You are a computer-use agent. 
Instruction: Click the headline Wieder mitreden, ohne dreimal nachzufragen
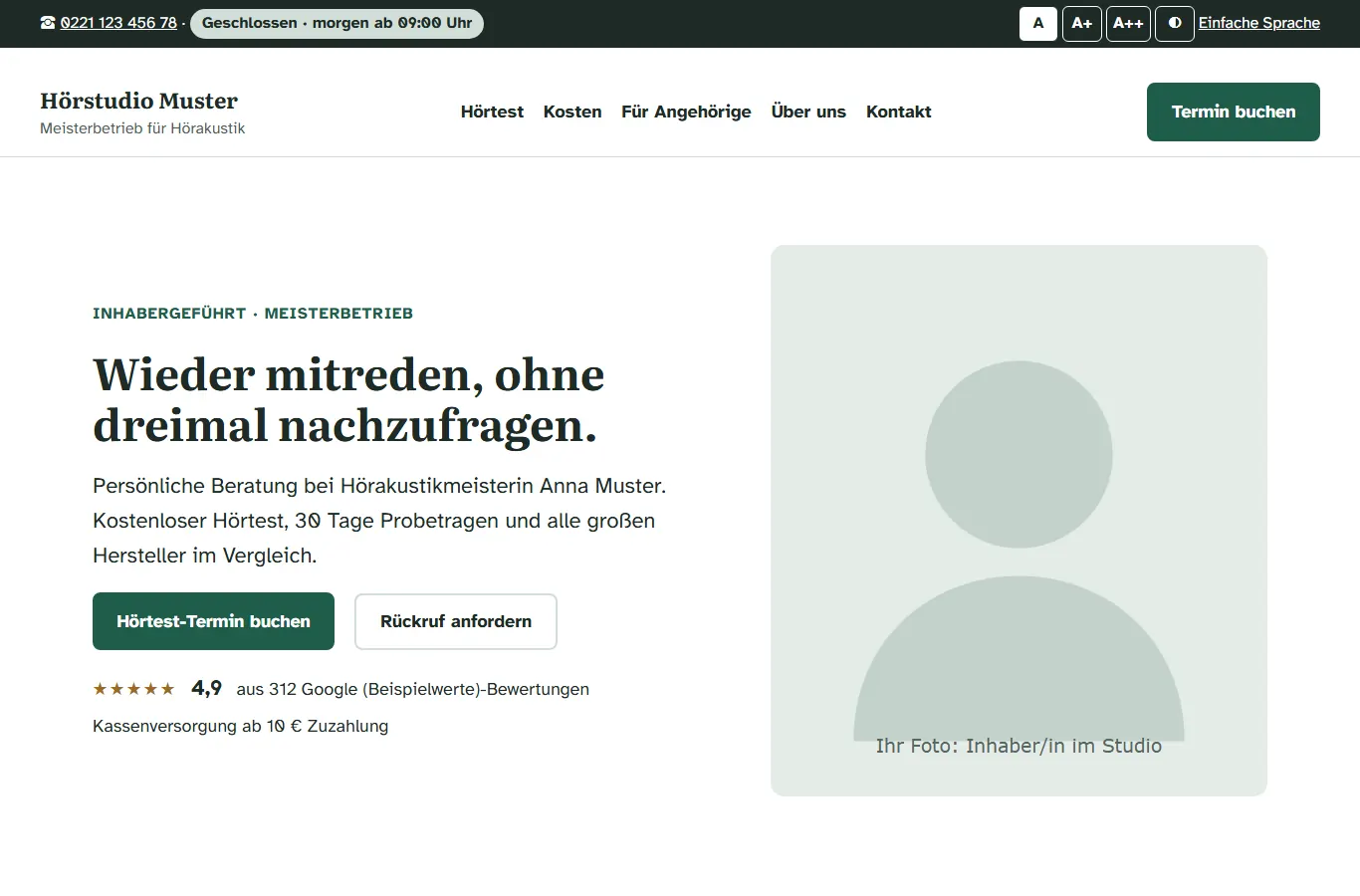[348, 399]
